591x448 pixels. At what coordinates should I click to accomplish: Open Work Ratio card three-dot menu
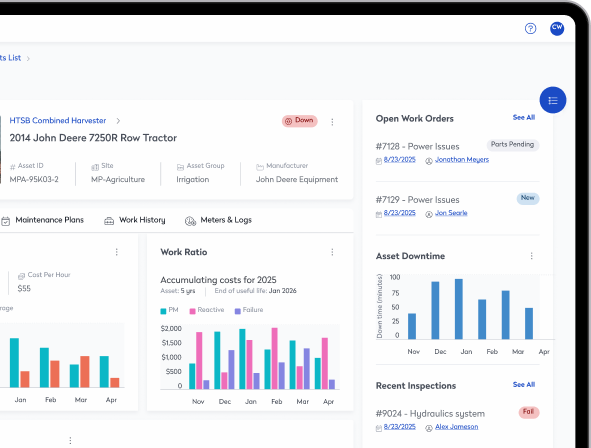tap(332, 252)
